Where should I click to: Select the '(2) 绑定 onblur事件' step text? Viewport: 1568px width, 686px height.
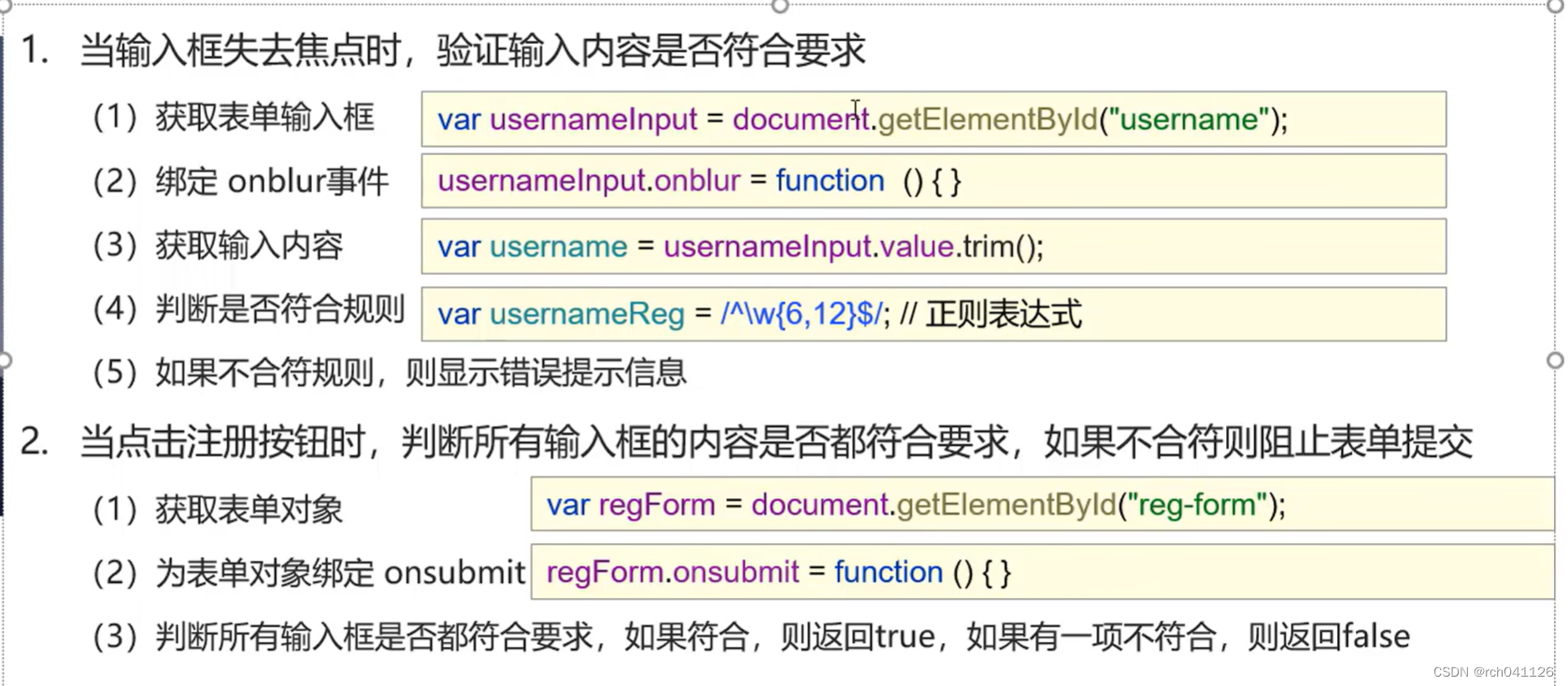[240, 181]
